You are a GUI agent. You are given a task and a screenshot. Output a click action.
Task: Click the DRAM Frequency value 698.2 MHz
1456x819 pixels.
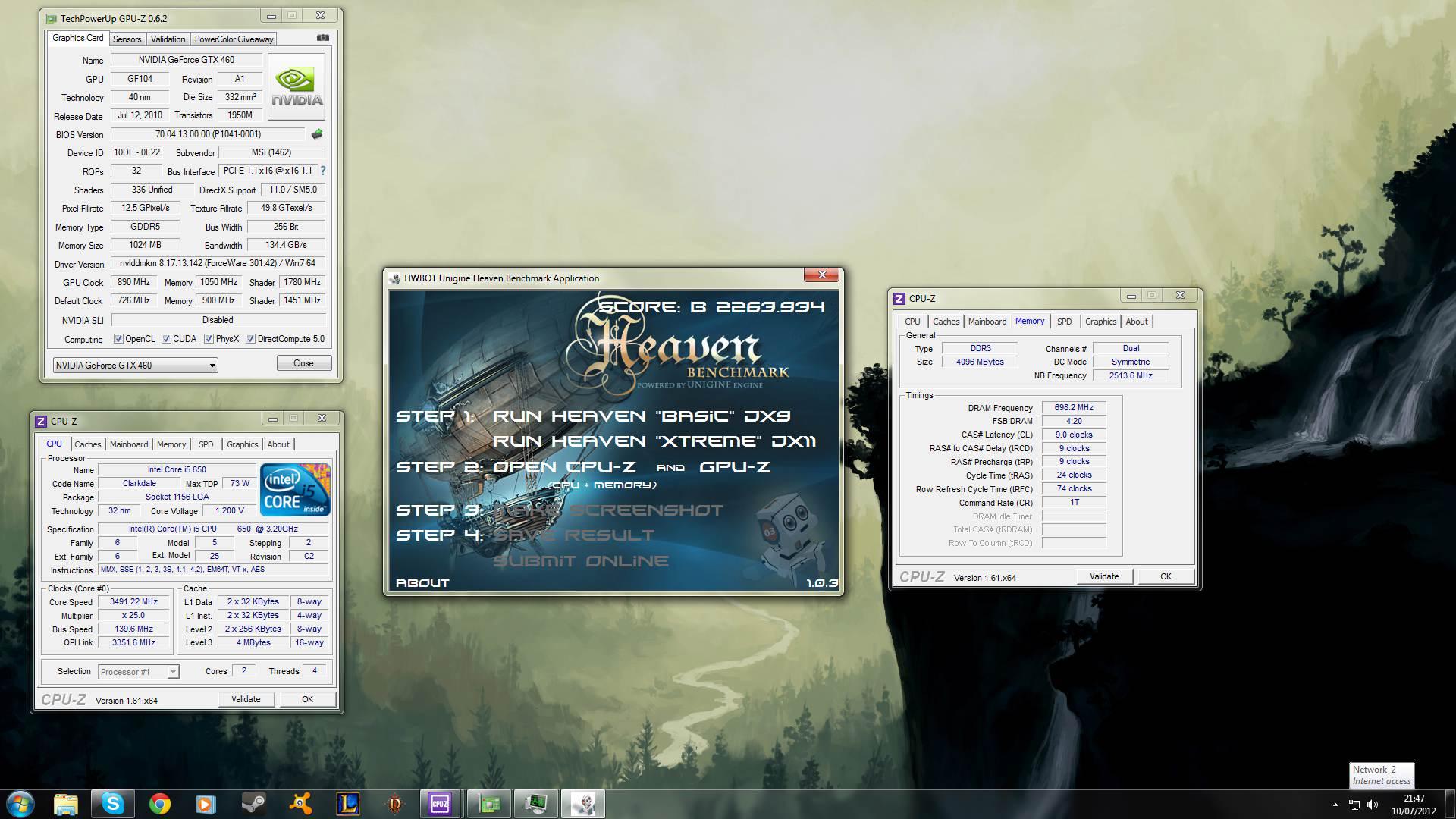(x=1074, y=407)
